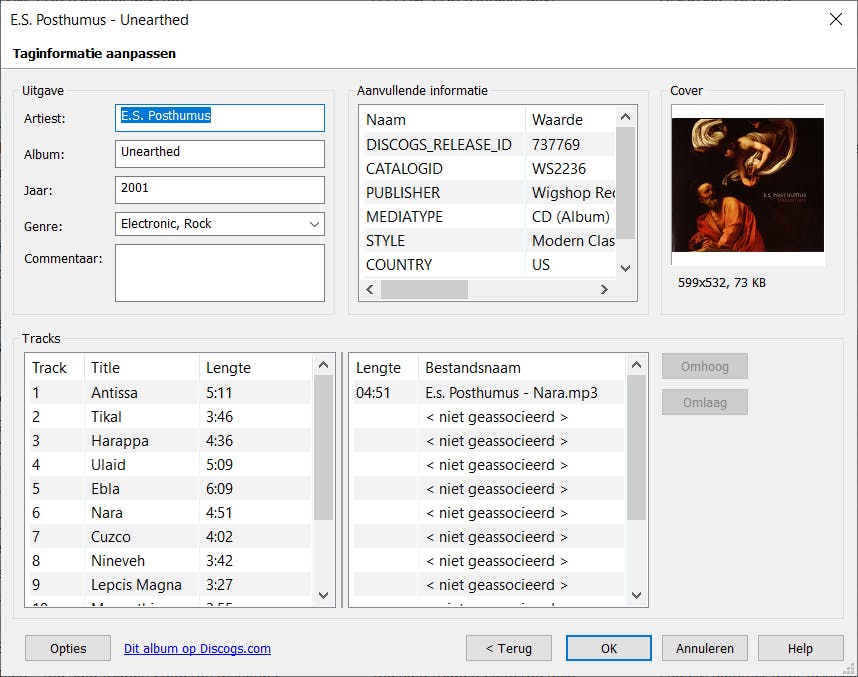Close the tag dialog window
858x677 pixels.
[836, 19]
